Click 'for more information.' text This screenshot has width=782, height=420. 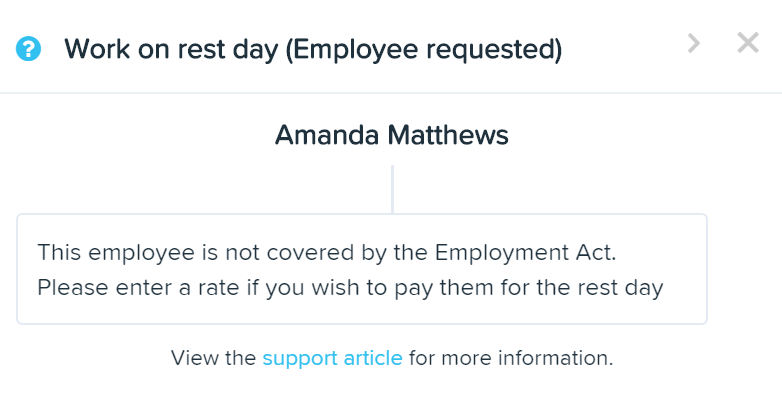point(511,358)
